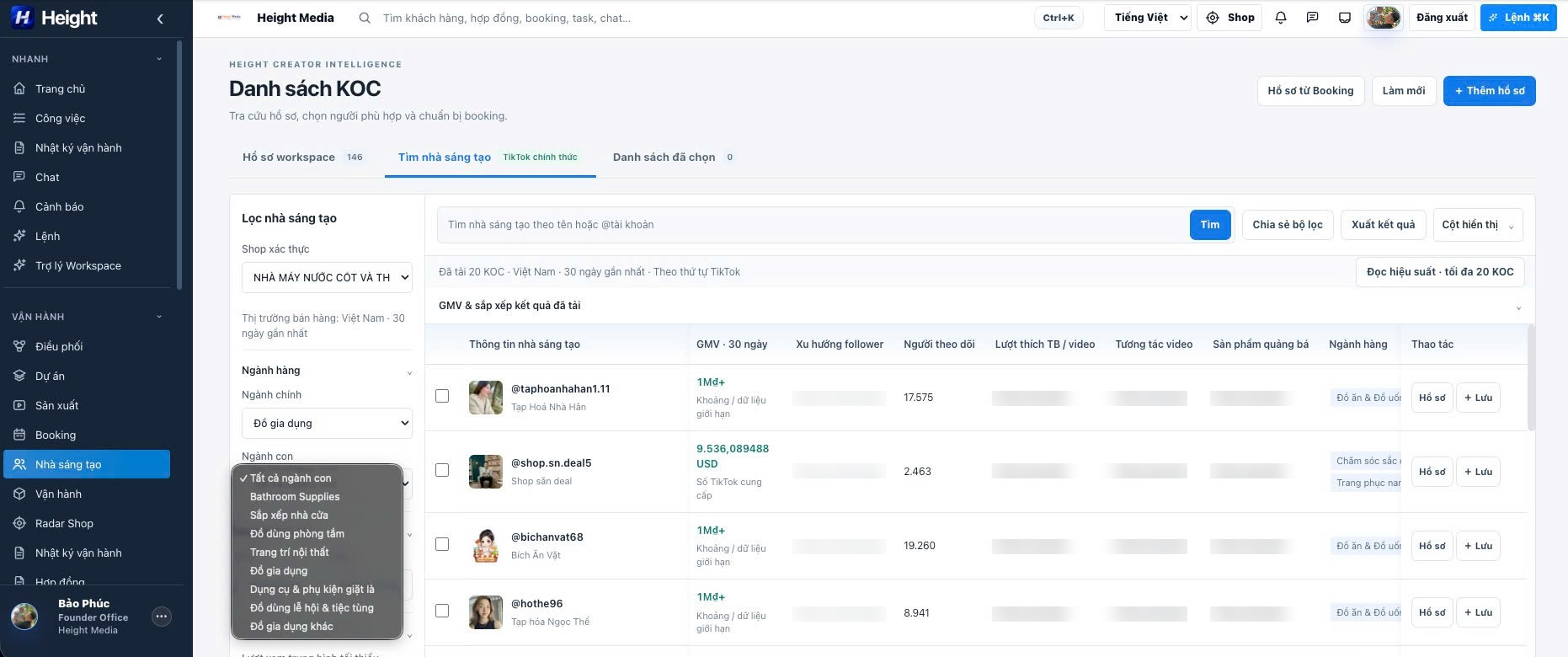Select Bathroom Supplies in the dropdown list
1568x657 pixels.
tap(295, 497)
